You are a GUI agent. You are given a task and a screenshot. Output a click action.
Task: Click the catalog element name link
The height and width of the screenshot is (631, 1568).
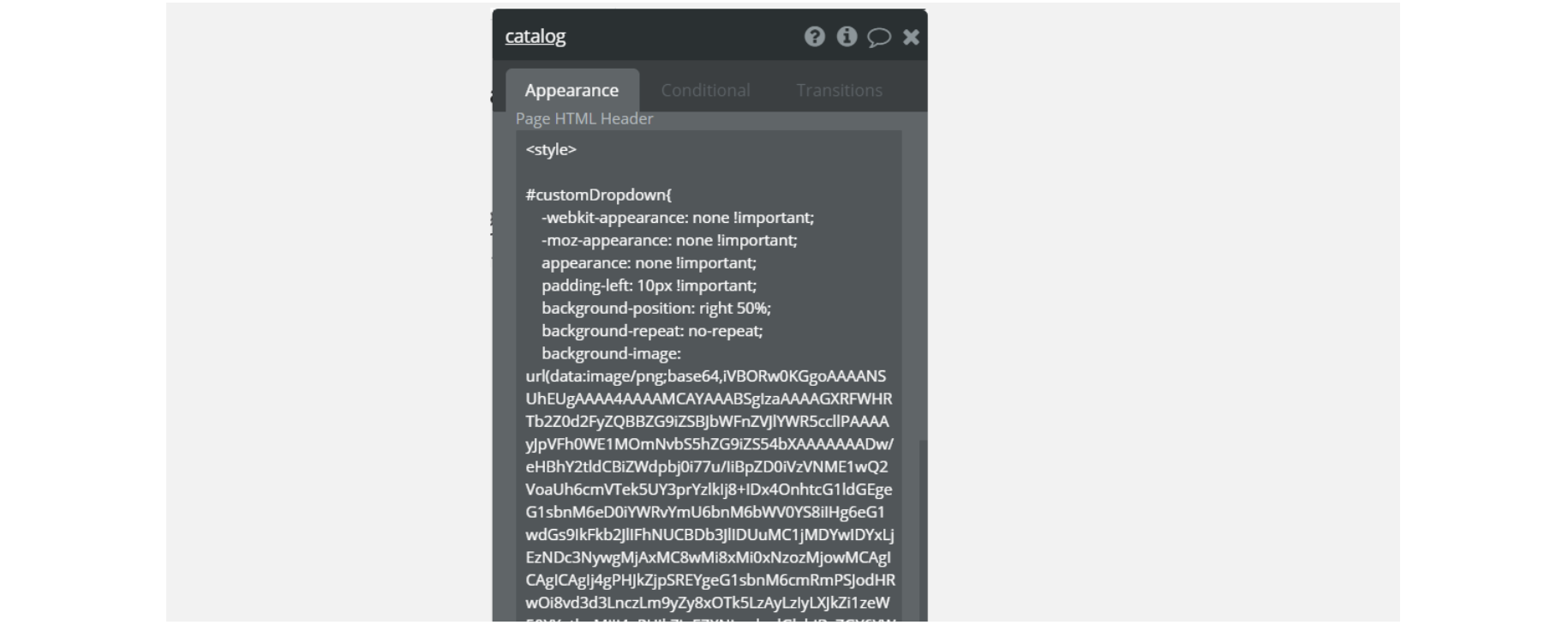pyautogui.click(x=536, y=36)
